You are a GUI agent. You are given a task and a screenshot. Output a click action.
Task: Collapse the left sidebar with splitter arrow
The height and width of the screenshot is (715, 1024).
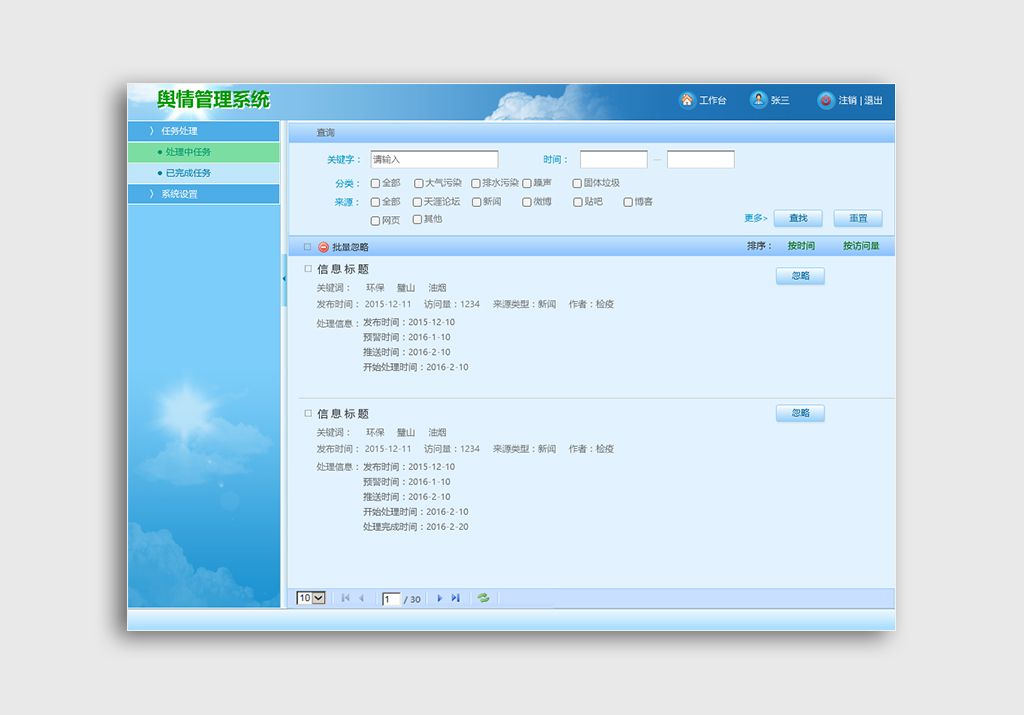[x=284, y=279]
